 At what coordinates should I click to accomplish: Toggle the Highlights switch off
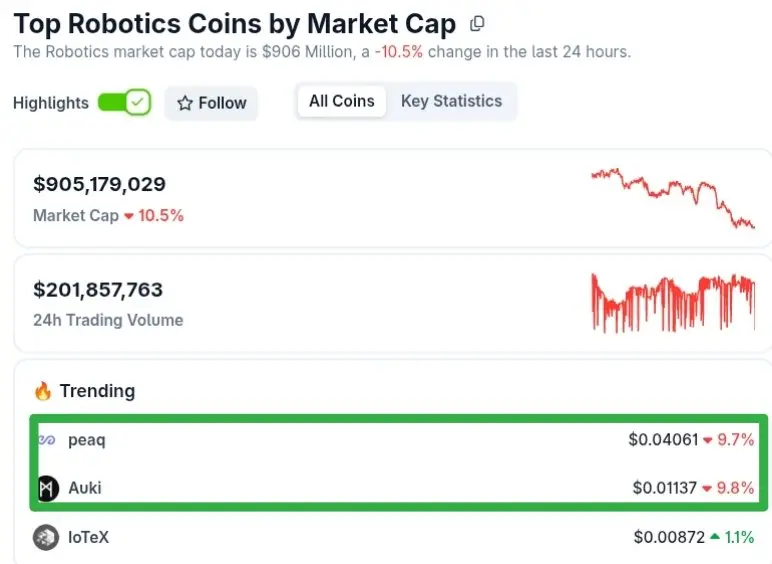tap(125, 102)
